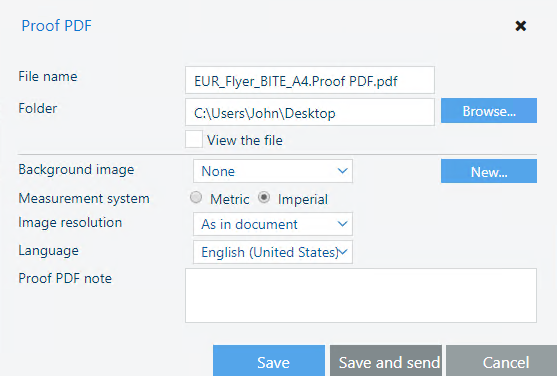Click the Proof PDF note text area
557x376 pixels.
pyautogui.click(x=361, y=295)
